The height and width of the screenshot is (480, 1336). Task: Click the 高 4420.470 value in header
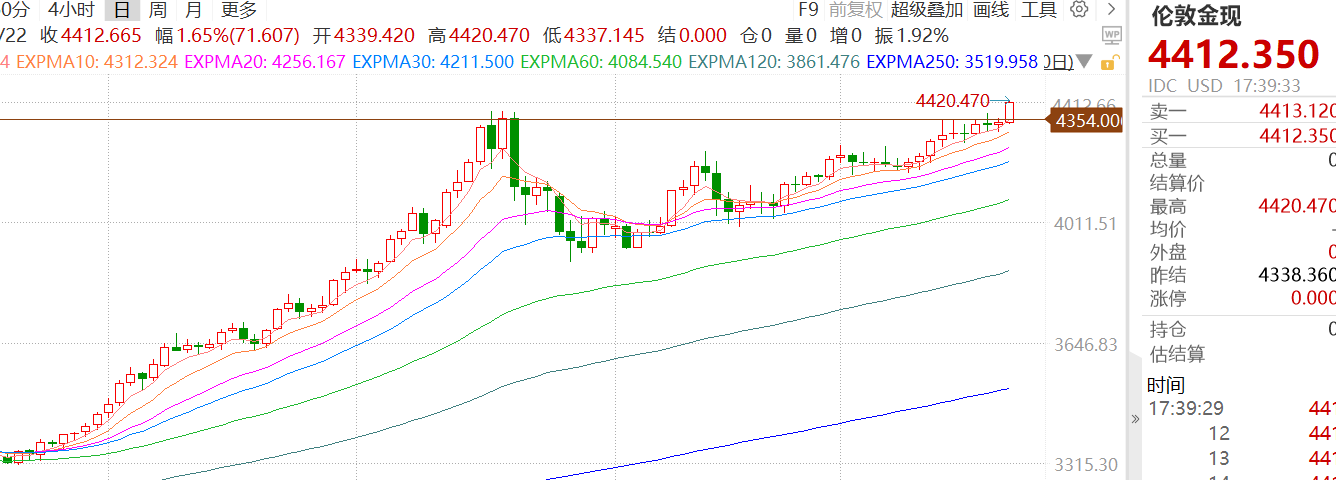478,36
